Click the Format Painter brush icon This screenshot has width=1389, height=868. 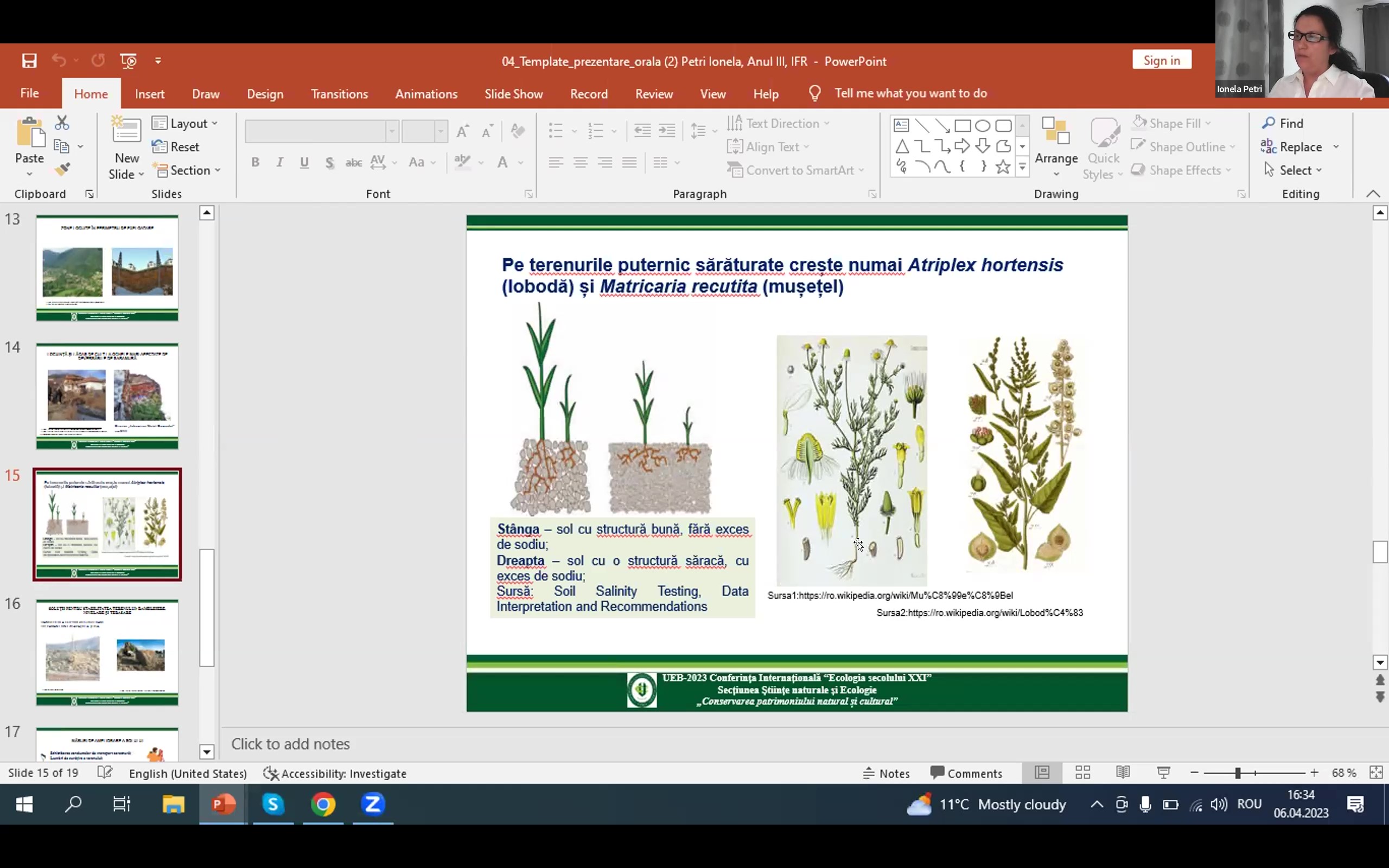[x=62, y=169]
